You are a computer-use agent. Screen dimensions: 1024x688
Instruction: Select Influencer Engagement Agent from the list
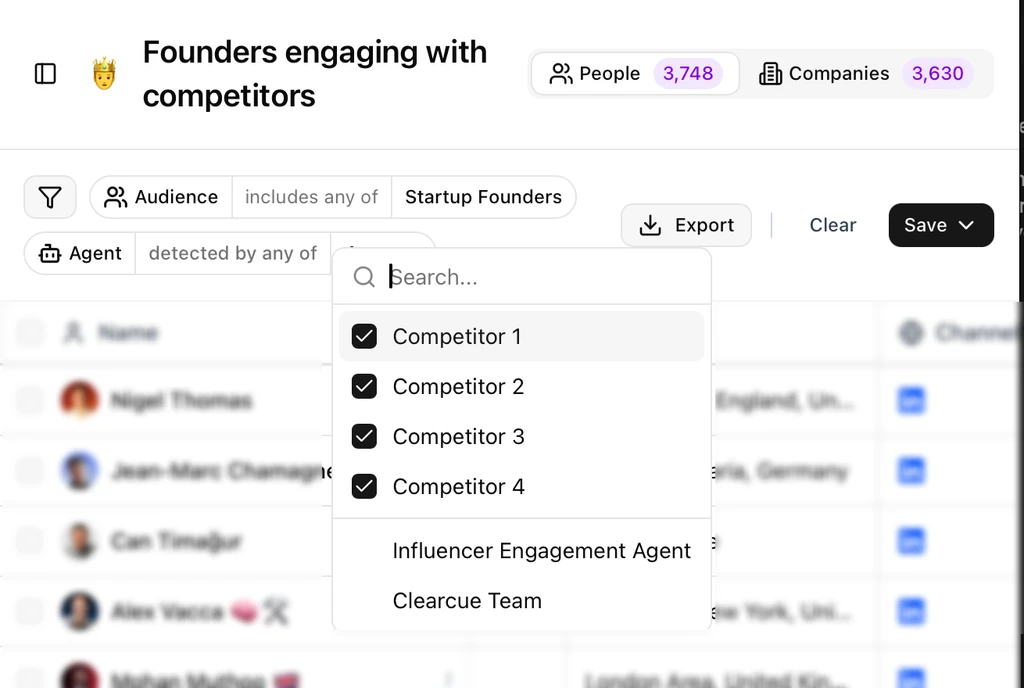542,550
